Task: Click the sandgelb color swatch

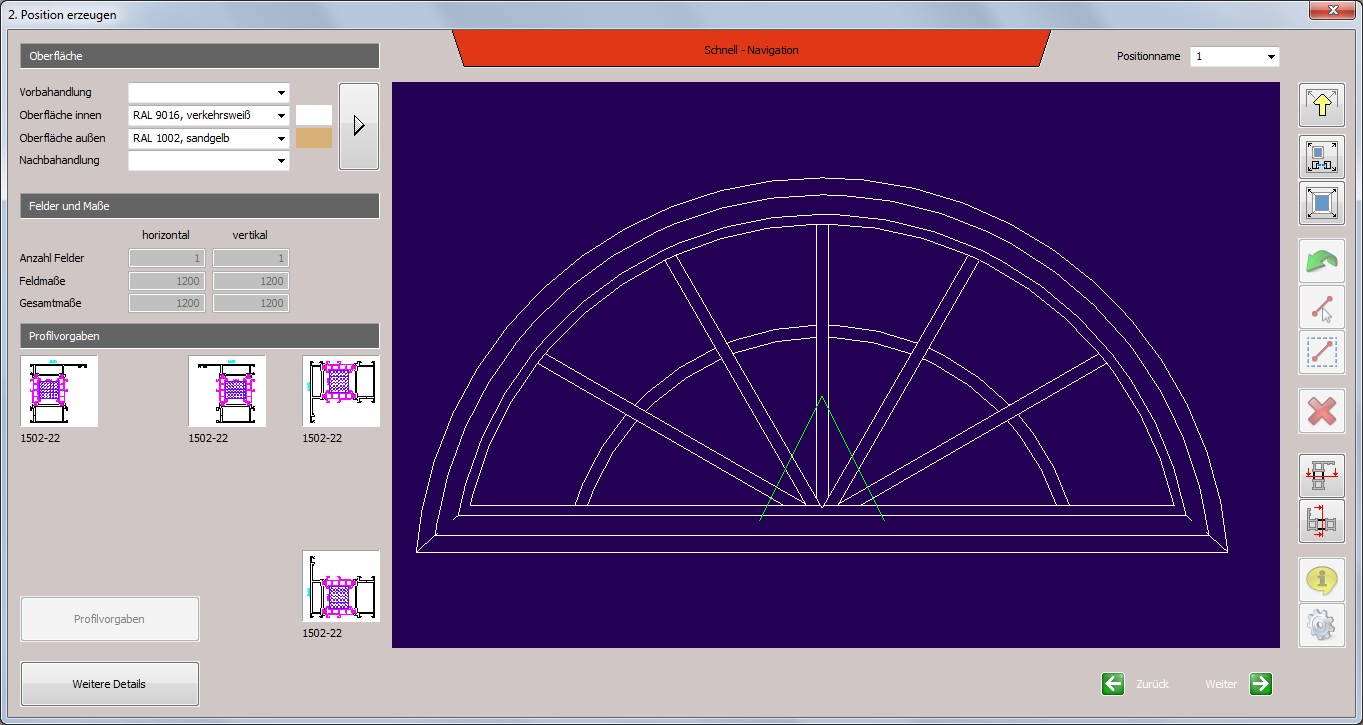Action: [314, 138]
